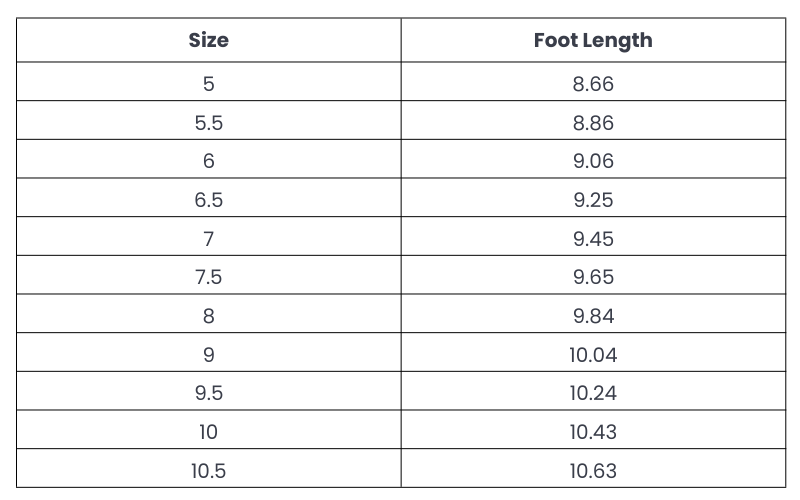
Task: Click the Size column header
Action: 208,40
